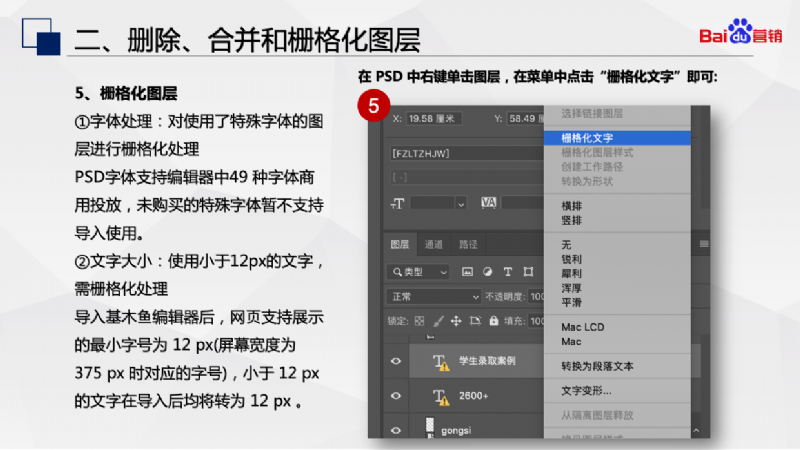This screenshot has width=800, height=450.
Task: Select 转换为段落文本 menu entry
Action: [597, 366]
